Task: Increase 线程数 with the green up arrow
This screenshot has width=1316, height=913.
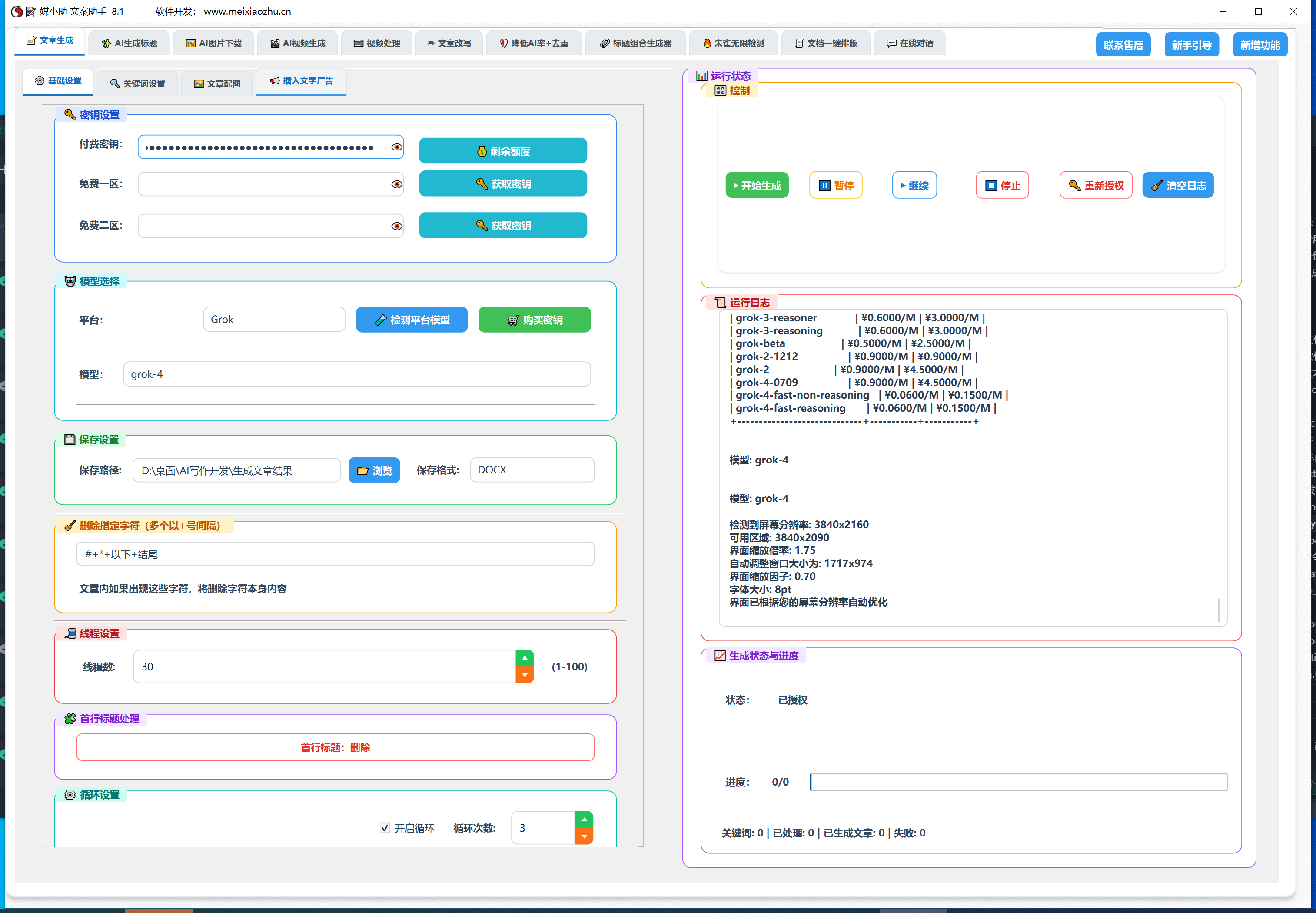Action: pos(524,658)
